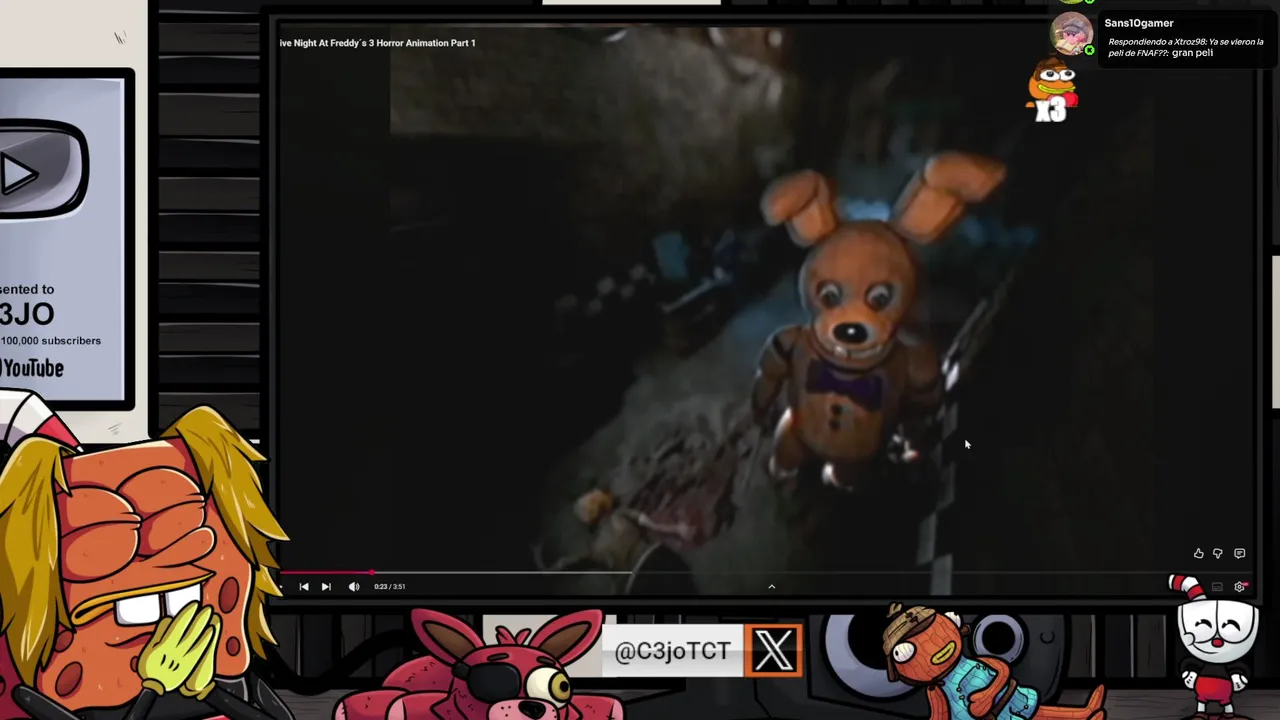
Task: Click the X logo beside @C3joTCT
Action: click(774, 651)
